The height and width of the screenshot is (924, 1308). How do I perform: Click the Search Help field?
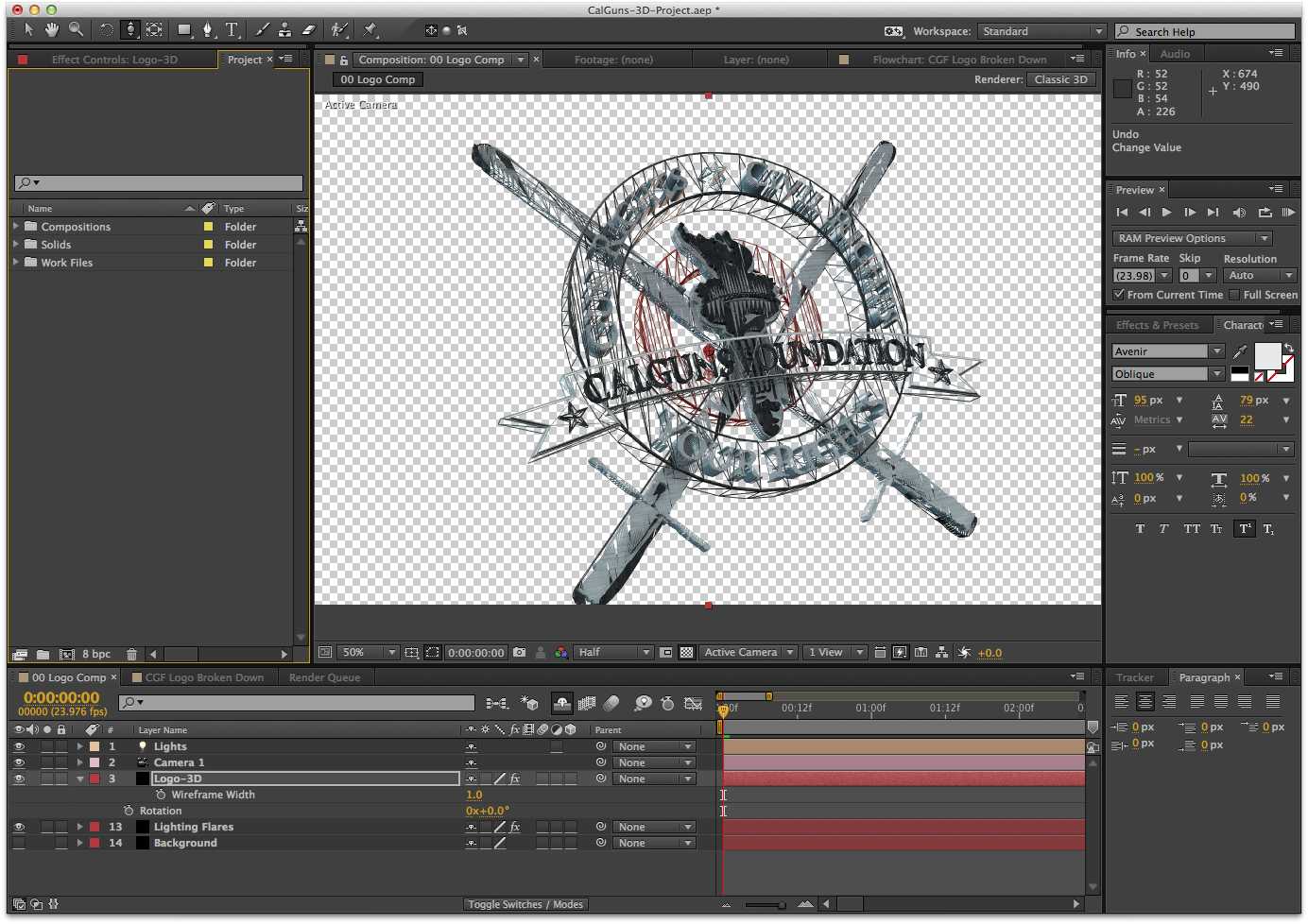[x=1203, y=31]
